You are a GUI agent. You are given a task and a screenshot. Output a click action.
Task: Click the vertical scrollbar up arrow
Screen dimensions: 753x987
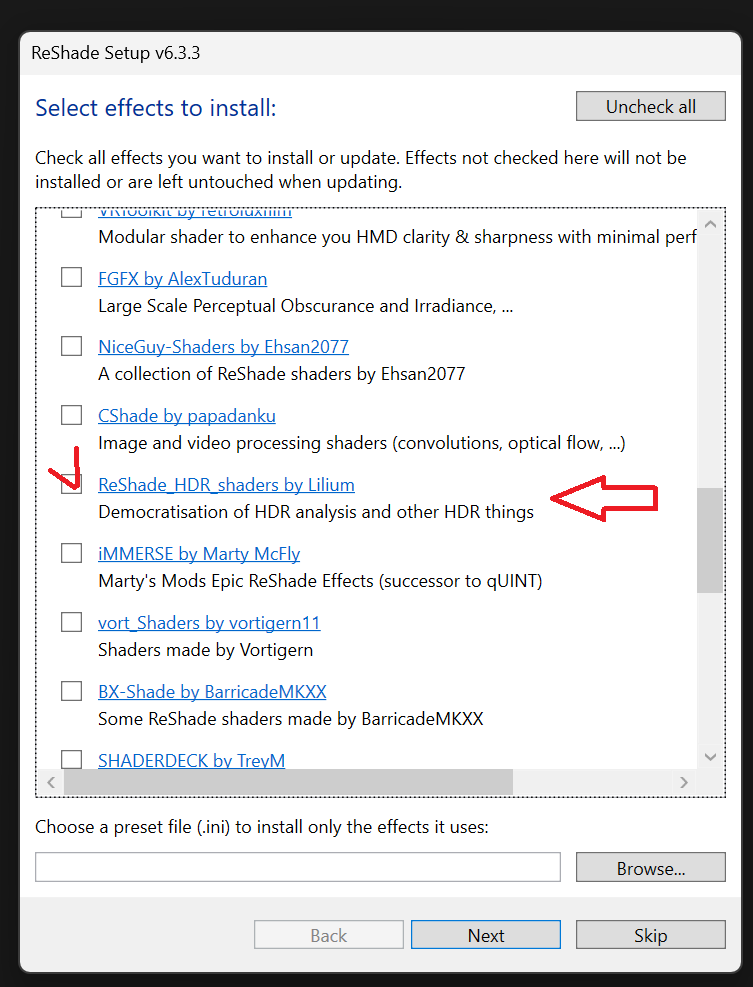[711, 223]
